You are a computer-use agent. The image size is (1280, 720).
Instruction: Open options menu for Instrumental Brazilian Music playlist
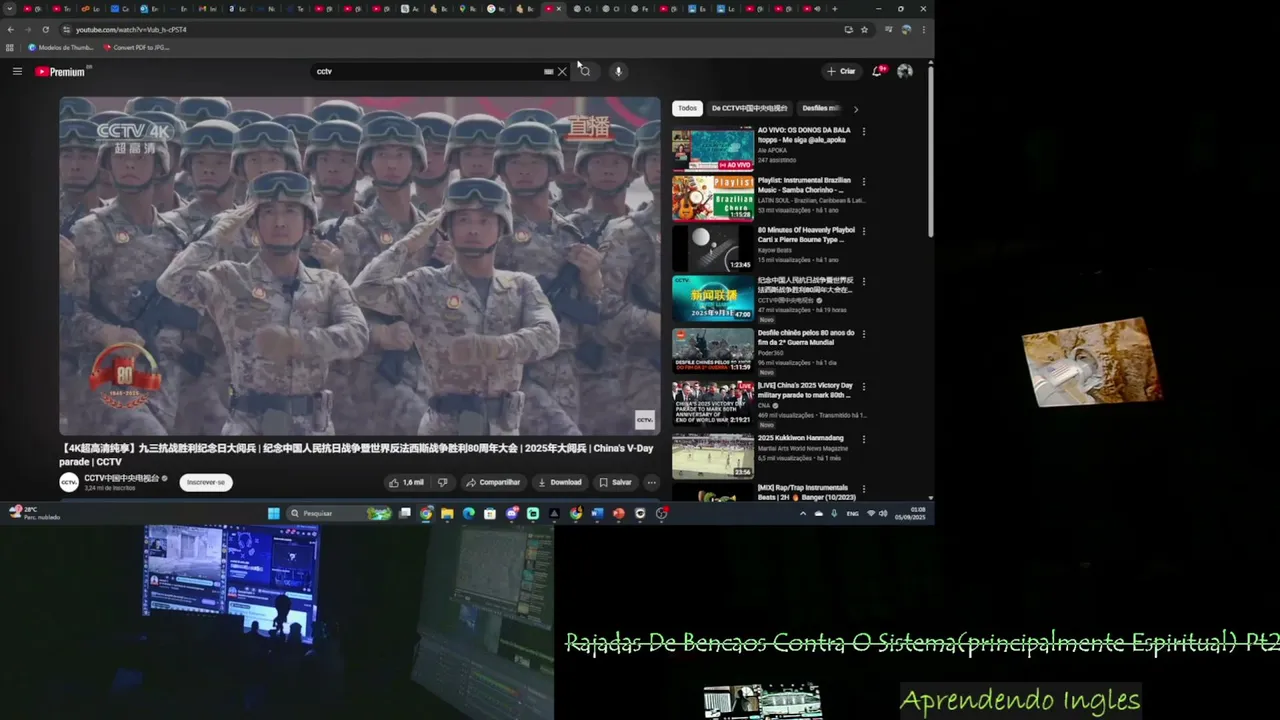click(864, 182)
